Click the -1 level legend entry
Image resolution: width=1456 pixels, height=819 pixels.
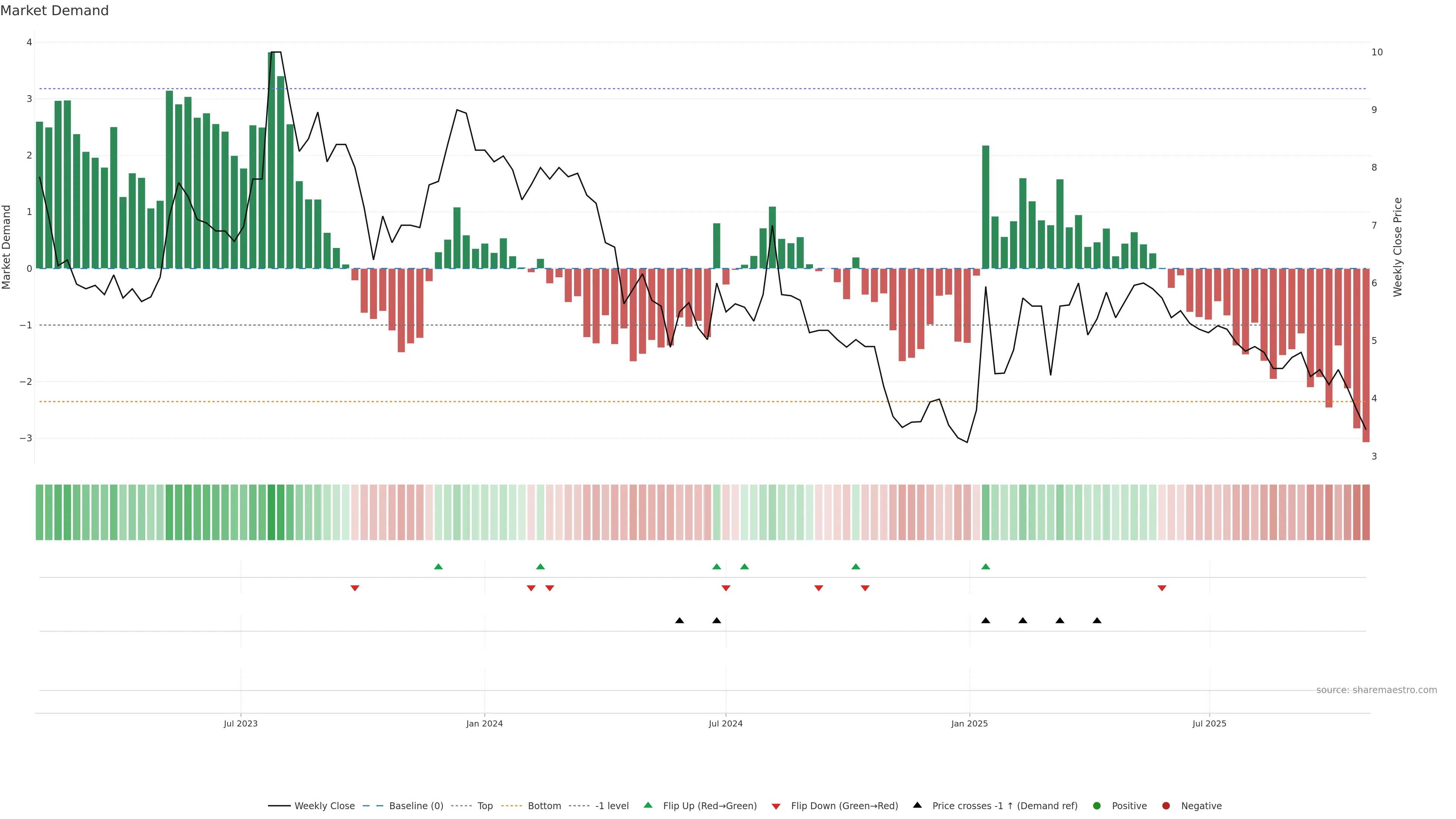click(x=612, y=806)
